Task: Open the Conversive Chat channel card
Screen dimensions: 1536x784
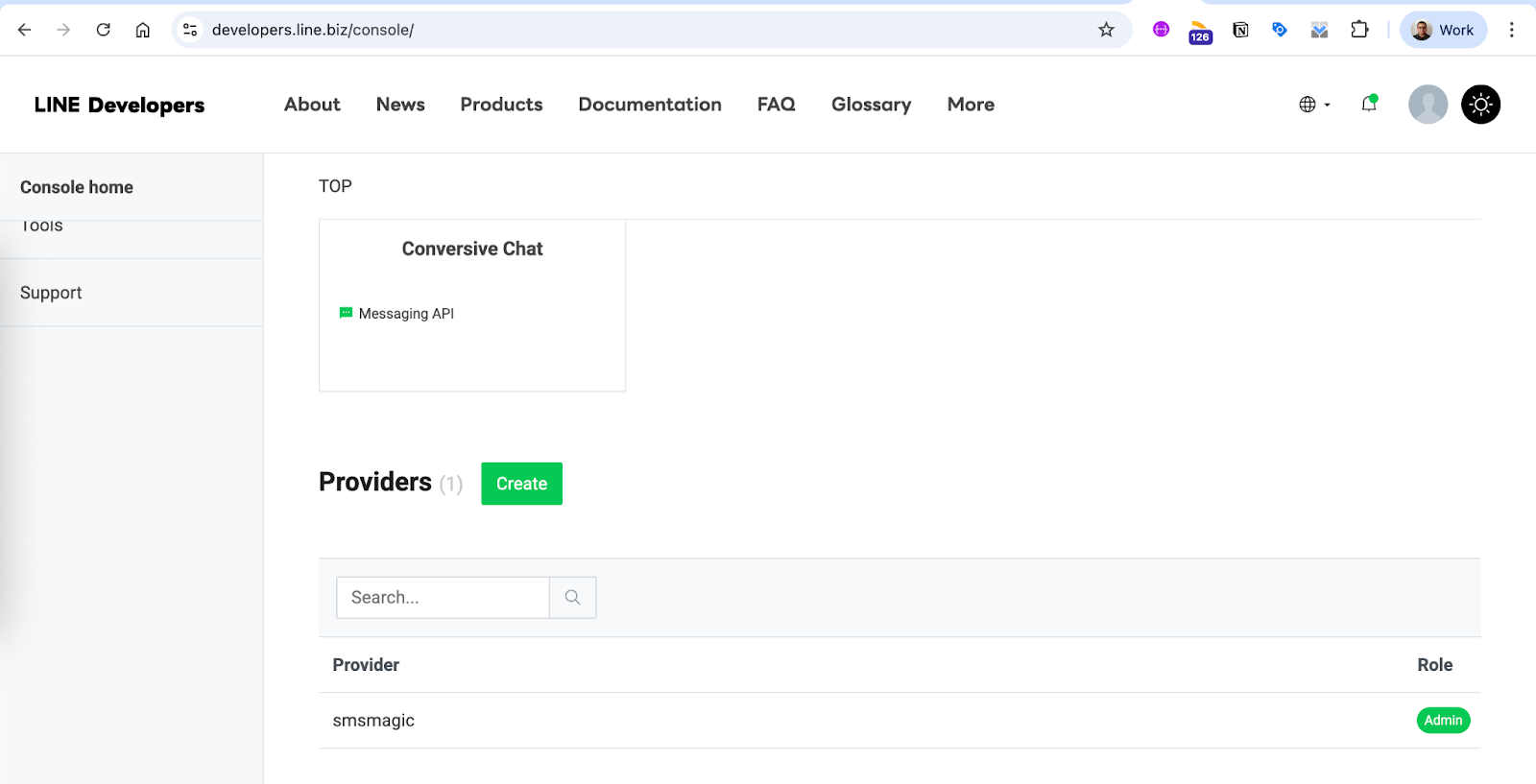Action: [472, 305]
